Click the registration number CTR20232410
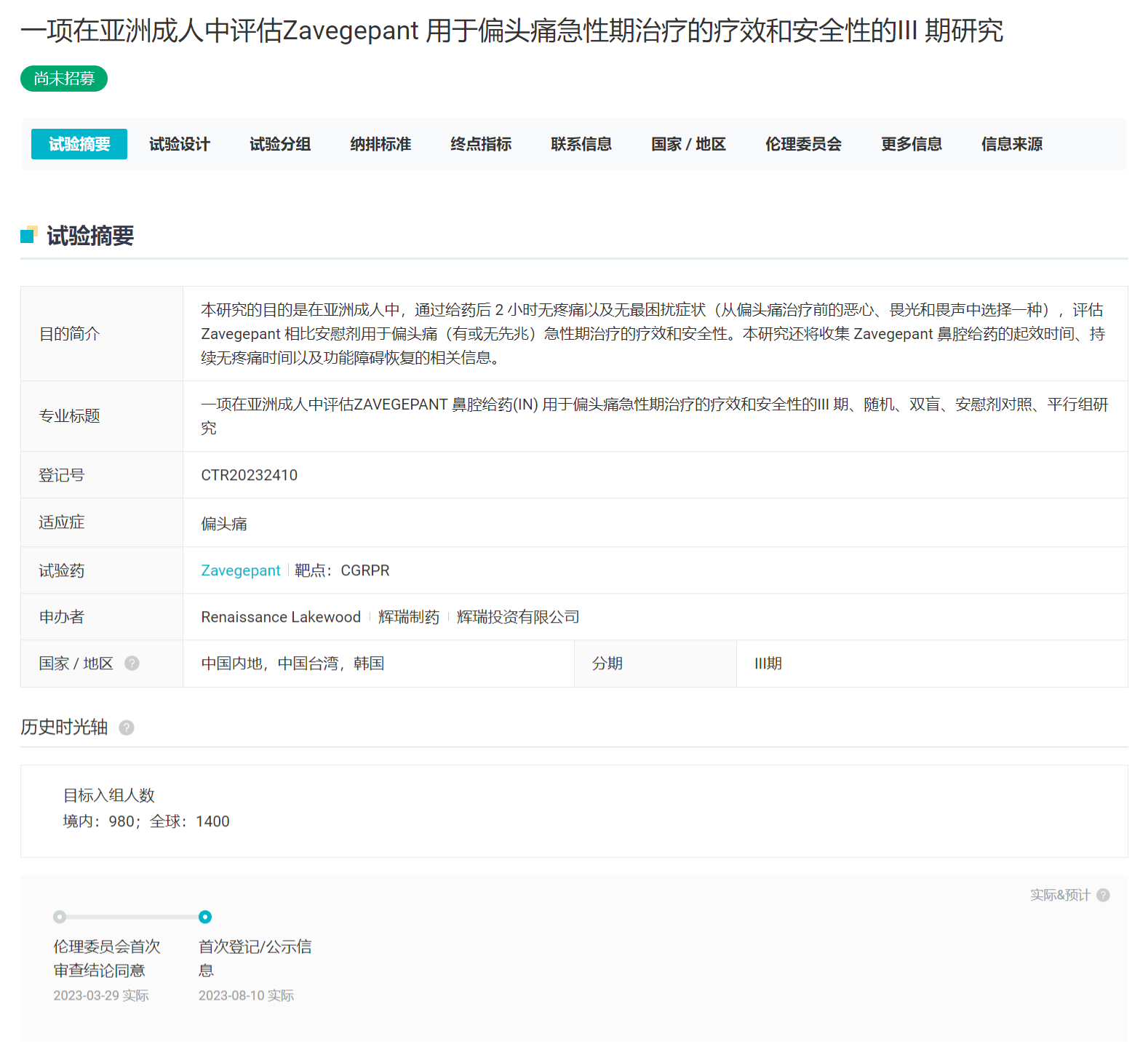 (x=249, y=475)
